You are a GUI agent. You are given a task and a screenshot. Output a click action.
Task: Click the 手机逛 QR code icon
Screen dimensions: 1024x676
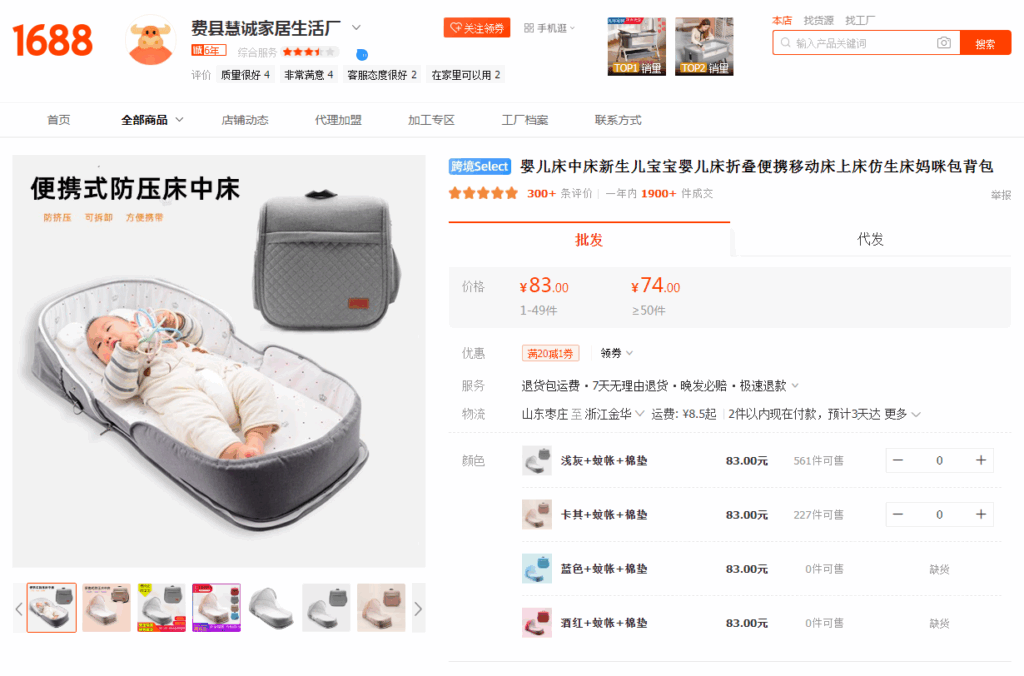528,28
